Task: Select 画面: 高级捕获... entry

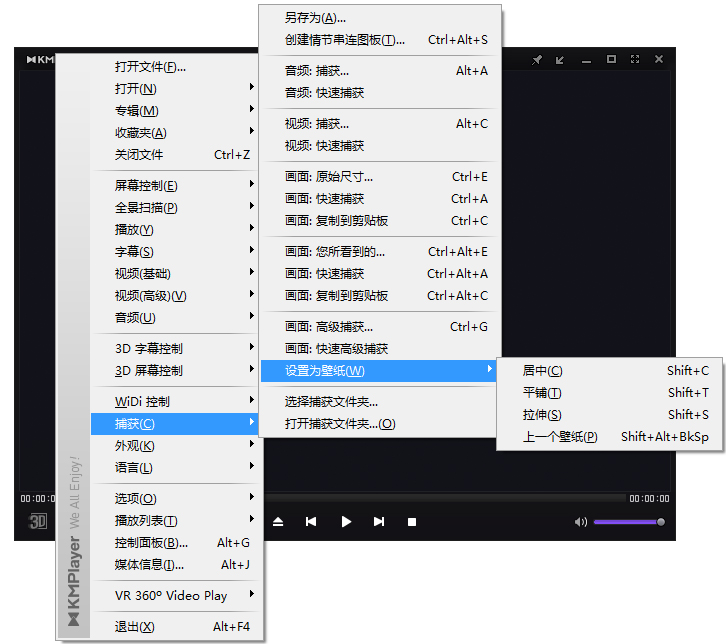Action: [x=380, y=327]
